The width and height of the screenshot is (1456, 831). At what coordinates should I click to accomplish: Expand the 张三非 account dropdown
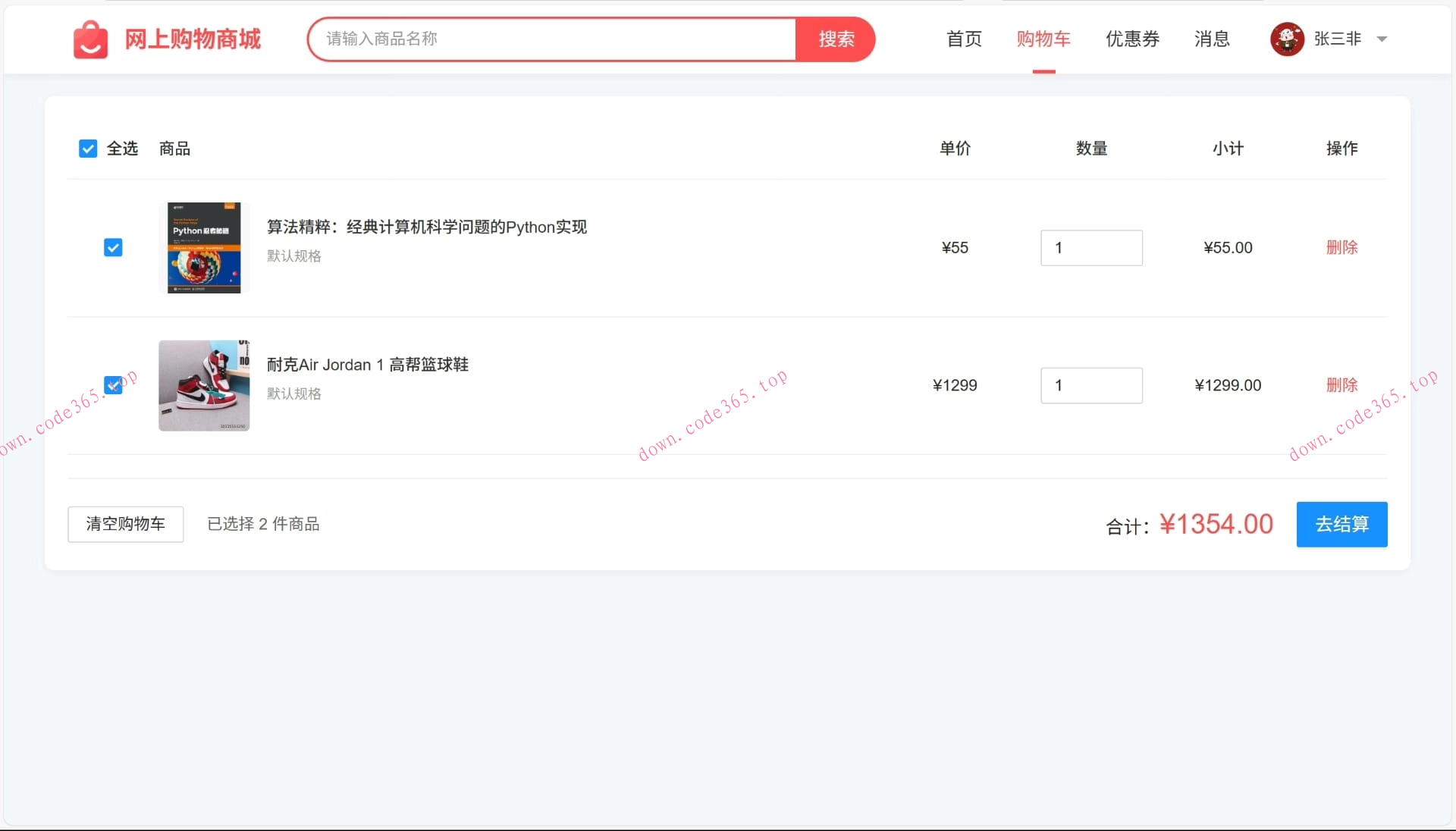[x=1383, y=39]
